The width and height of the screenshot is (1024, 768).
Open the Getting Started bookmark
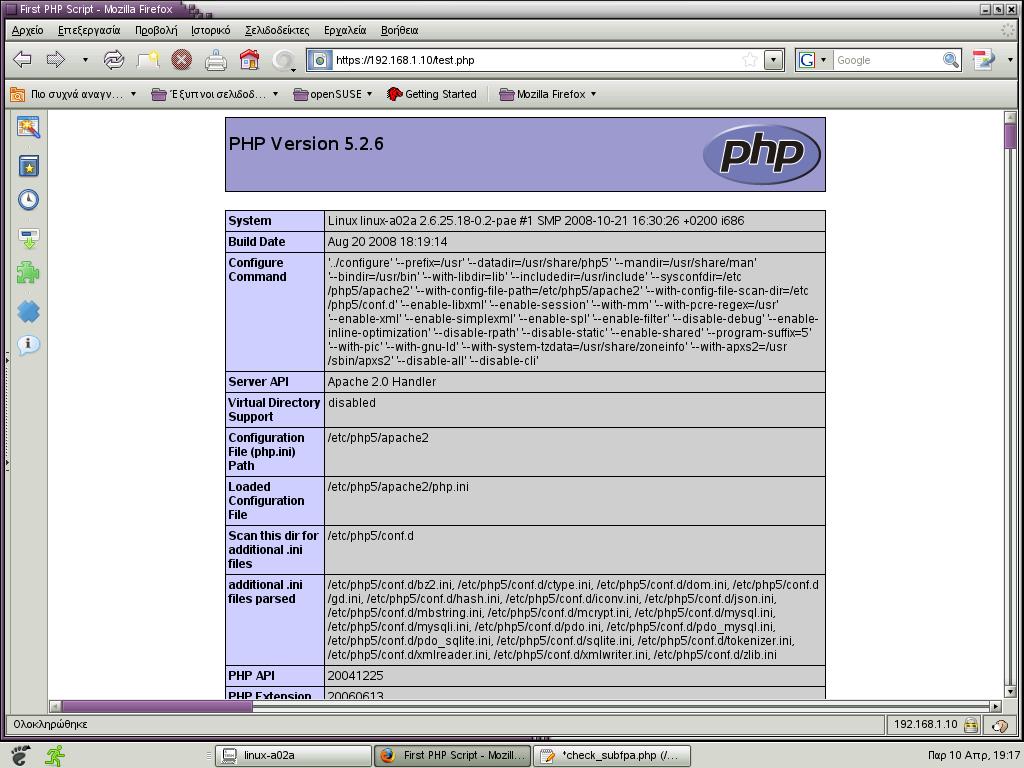tap(432, 94)
